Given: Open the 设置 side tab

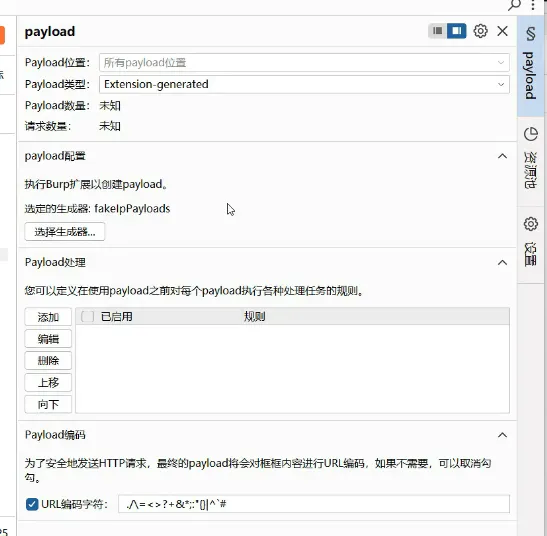Looking at the screenshot, I should 530,244.
